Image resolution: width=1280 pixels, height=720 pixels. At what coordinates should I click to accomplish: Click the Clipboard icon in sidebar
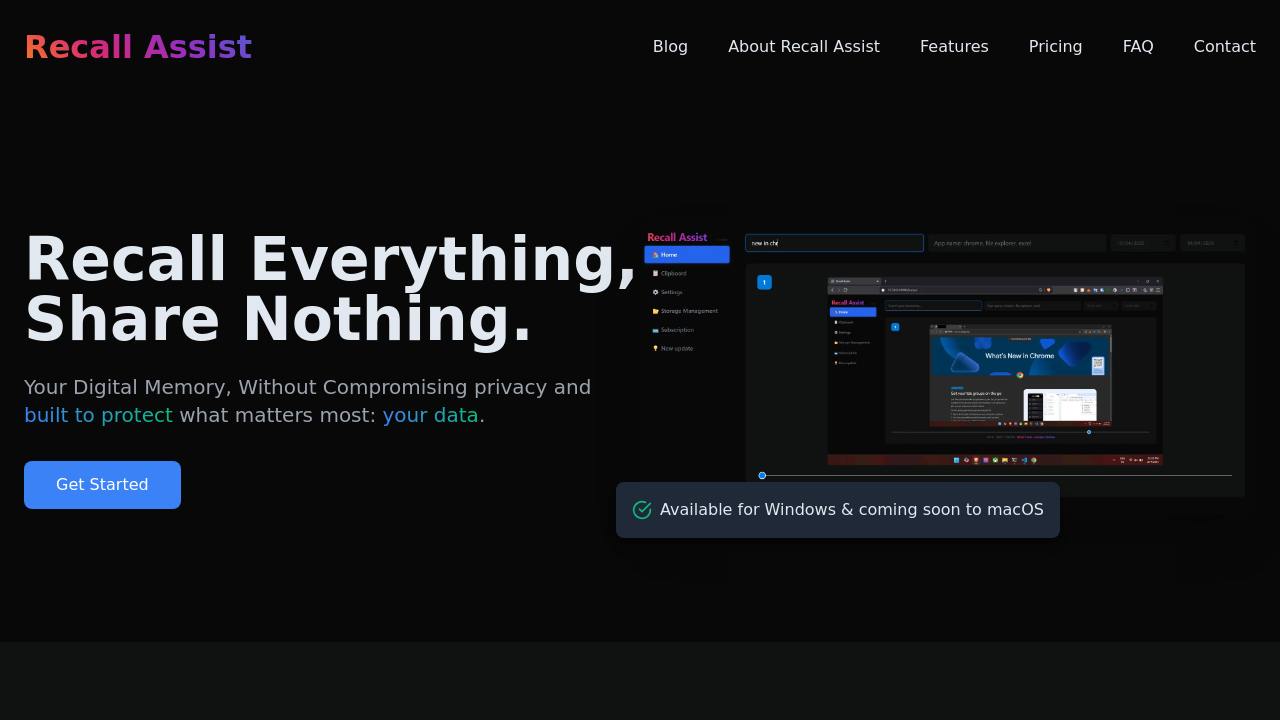(655, 273)
